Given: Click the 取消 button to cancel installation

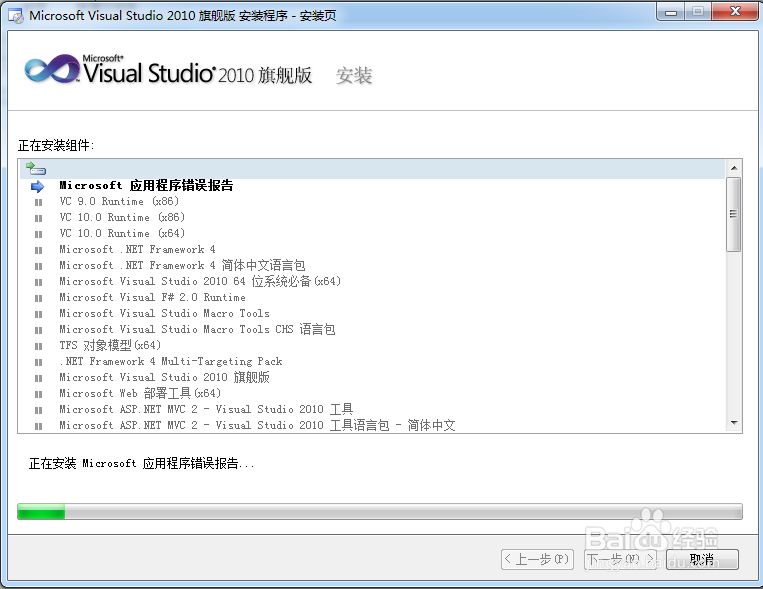Looking at the screenshot, I should (x=702, y=559).
